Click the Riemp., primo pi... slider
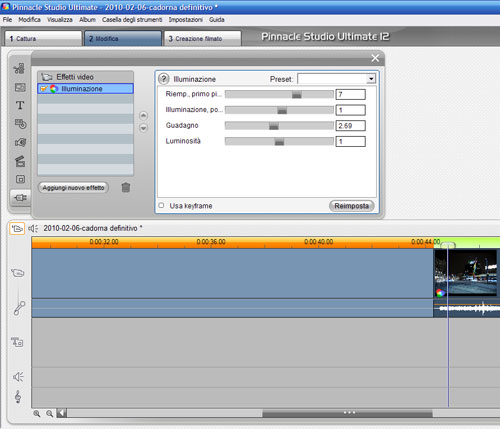 click(279, 95)
